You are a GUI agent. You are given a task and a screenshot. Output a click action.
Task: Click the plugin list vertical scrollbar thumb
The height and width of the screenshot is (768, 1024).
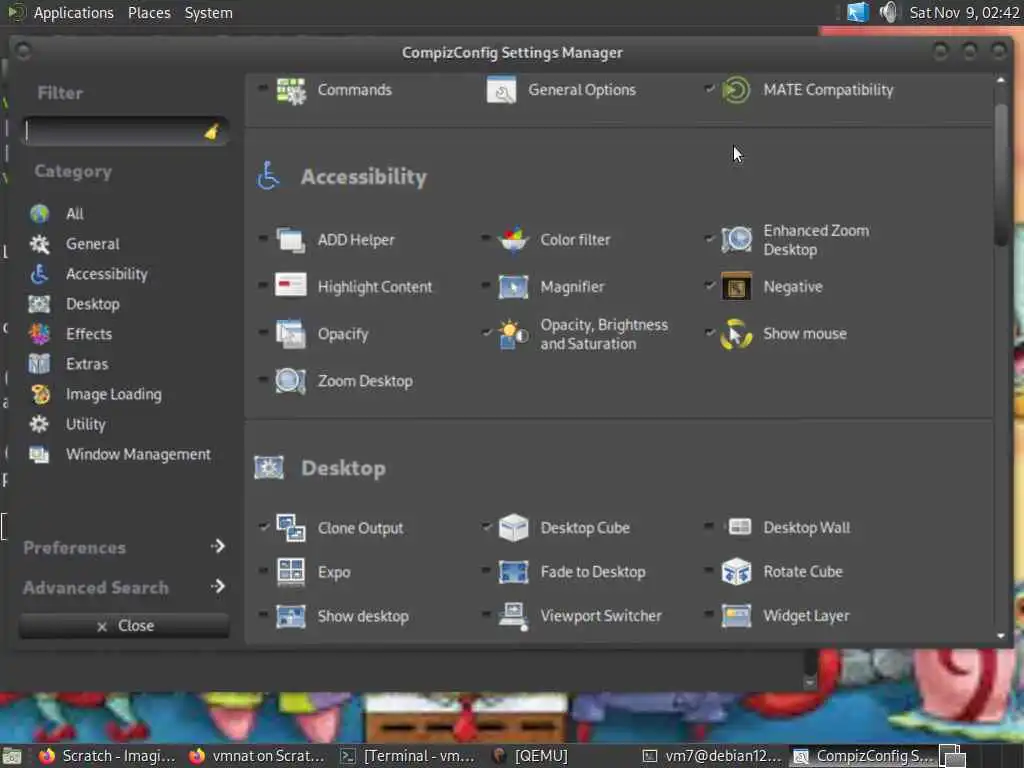tap(1001, 174)
